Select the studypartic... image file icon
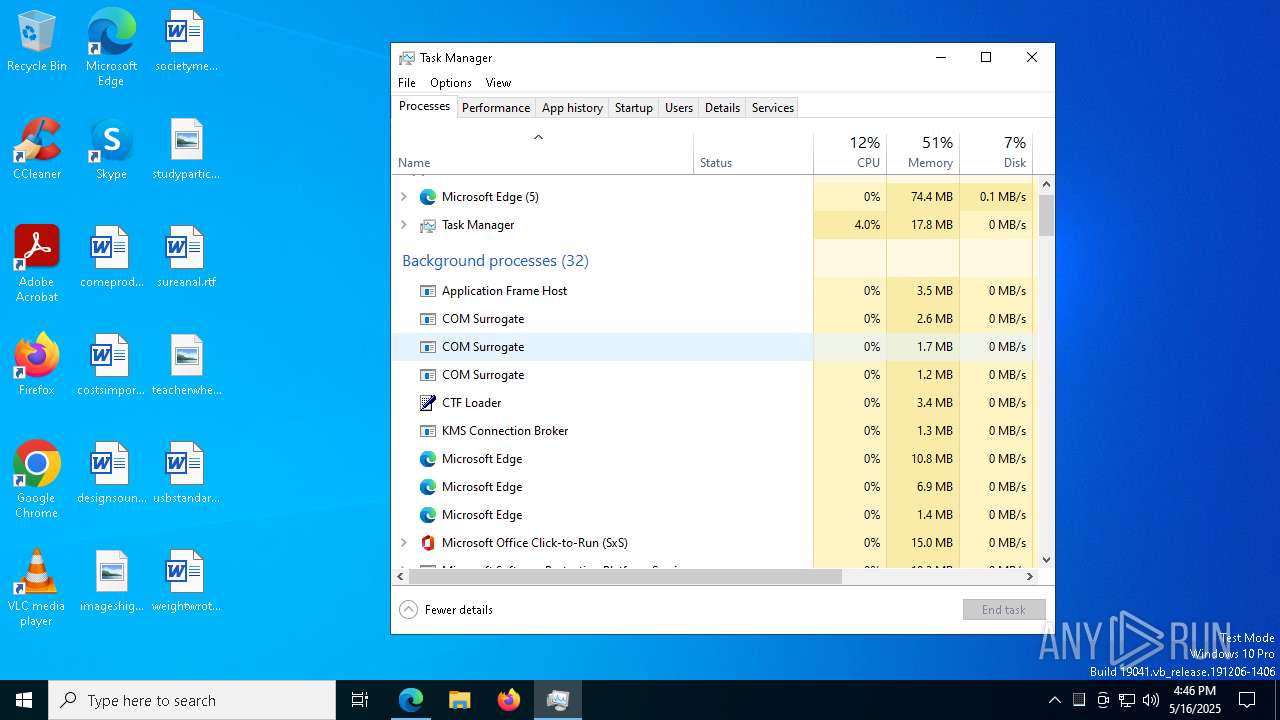Viewport: 1280px width, 720px height. click(186, 150)
